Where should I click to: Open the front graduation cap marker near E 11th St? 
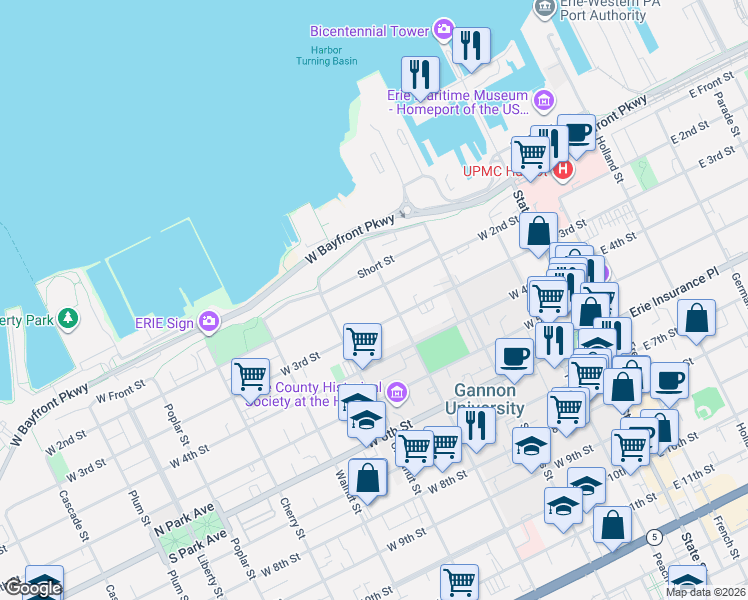click(x=563, y=507)
